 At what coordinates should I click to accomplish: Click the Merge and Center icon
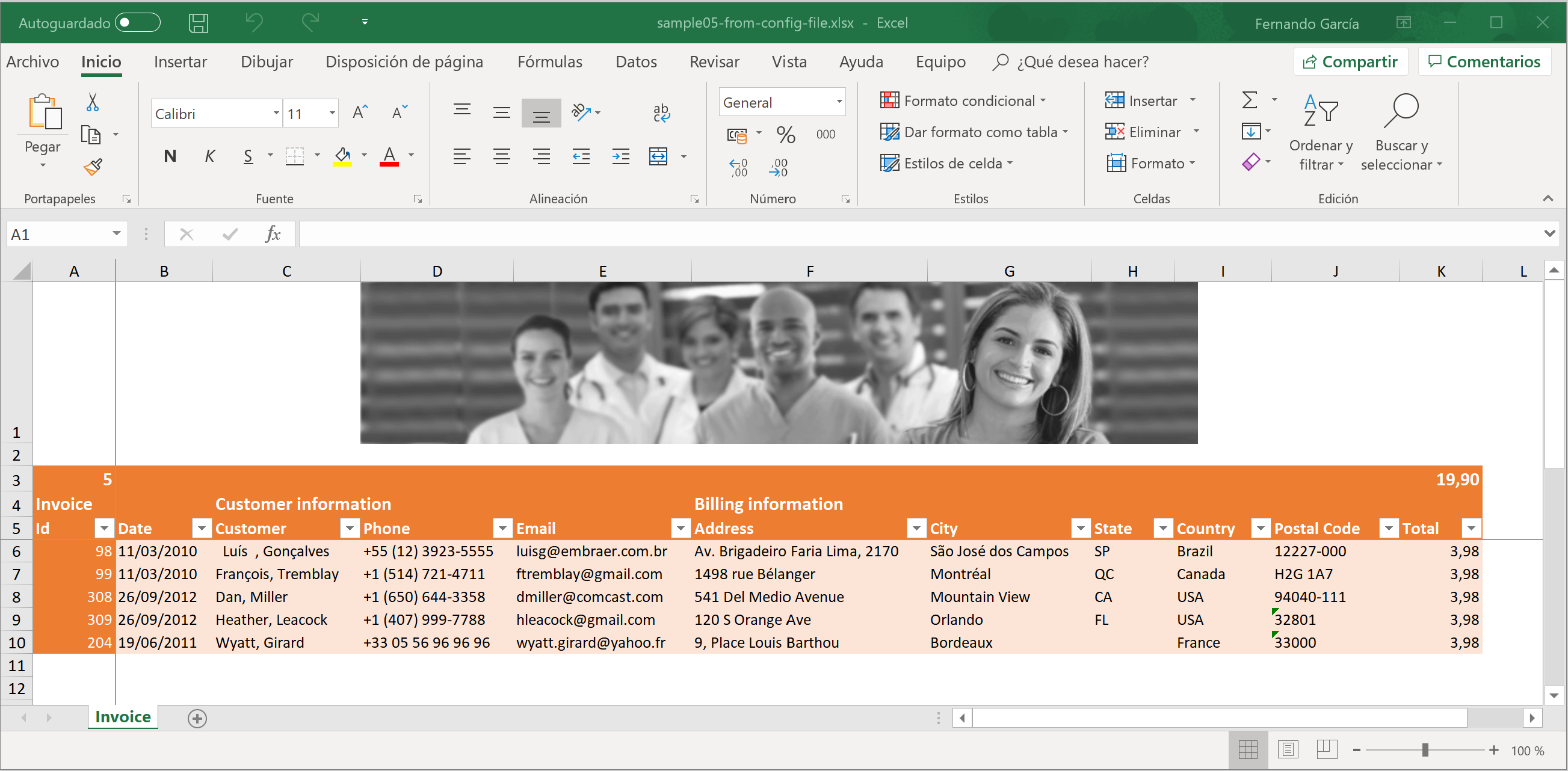pyautogui.click(x=659, y=156)
